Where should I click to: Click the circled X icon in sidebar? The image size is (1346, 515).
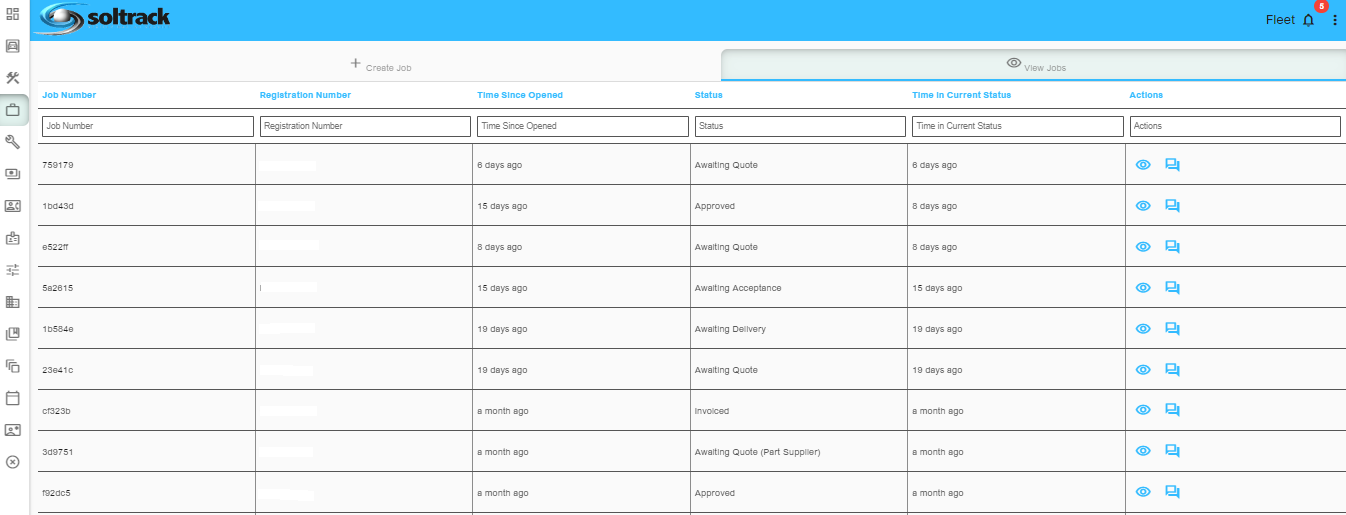(13, 462)
